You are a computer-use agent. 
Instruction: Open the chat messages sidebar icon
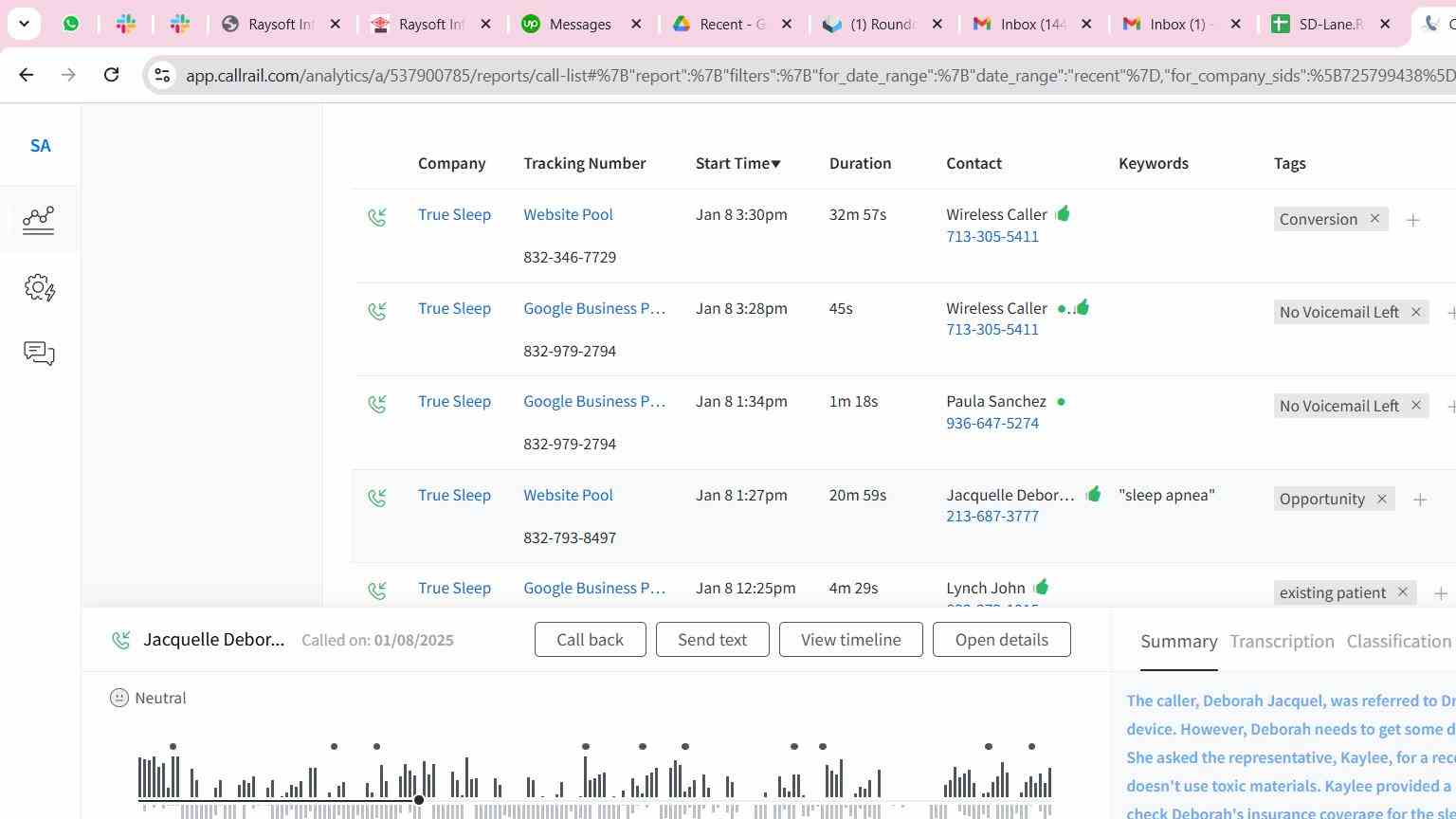(x=39, y=354)
